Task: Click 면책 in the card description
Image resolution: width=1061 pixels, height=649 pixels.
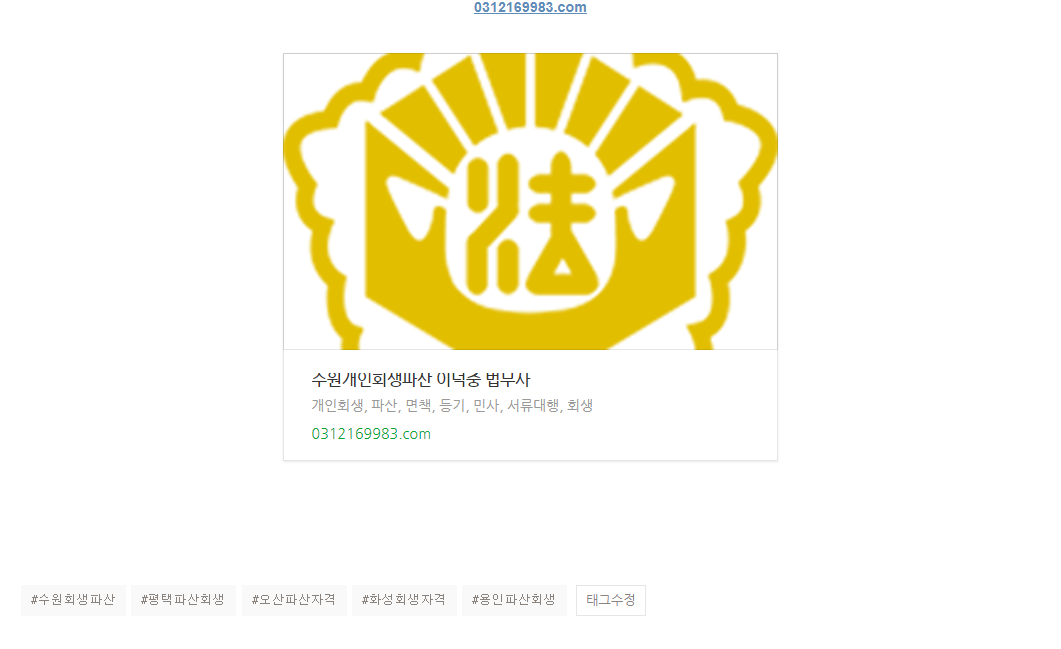Action: pos(418,405)
